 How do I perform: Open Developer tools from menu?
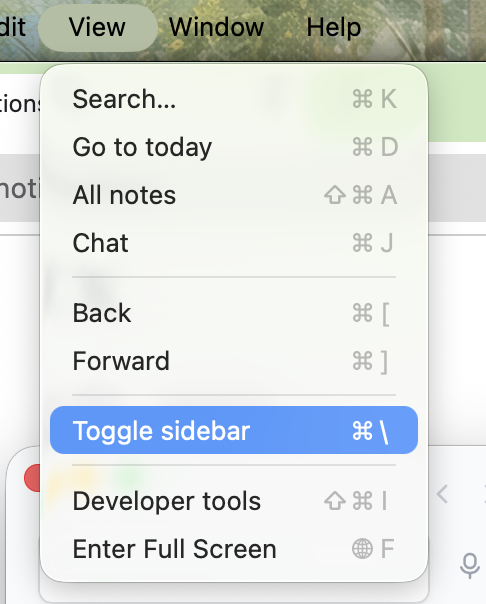click(x=234, y=501)
